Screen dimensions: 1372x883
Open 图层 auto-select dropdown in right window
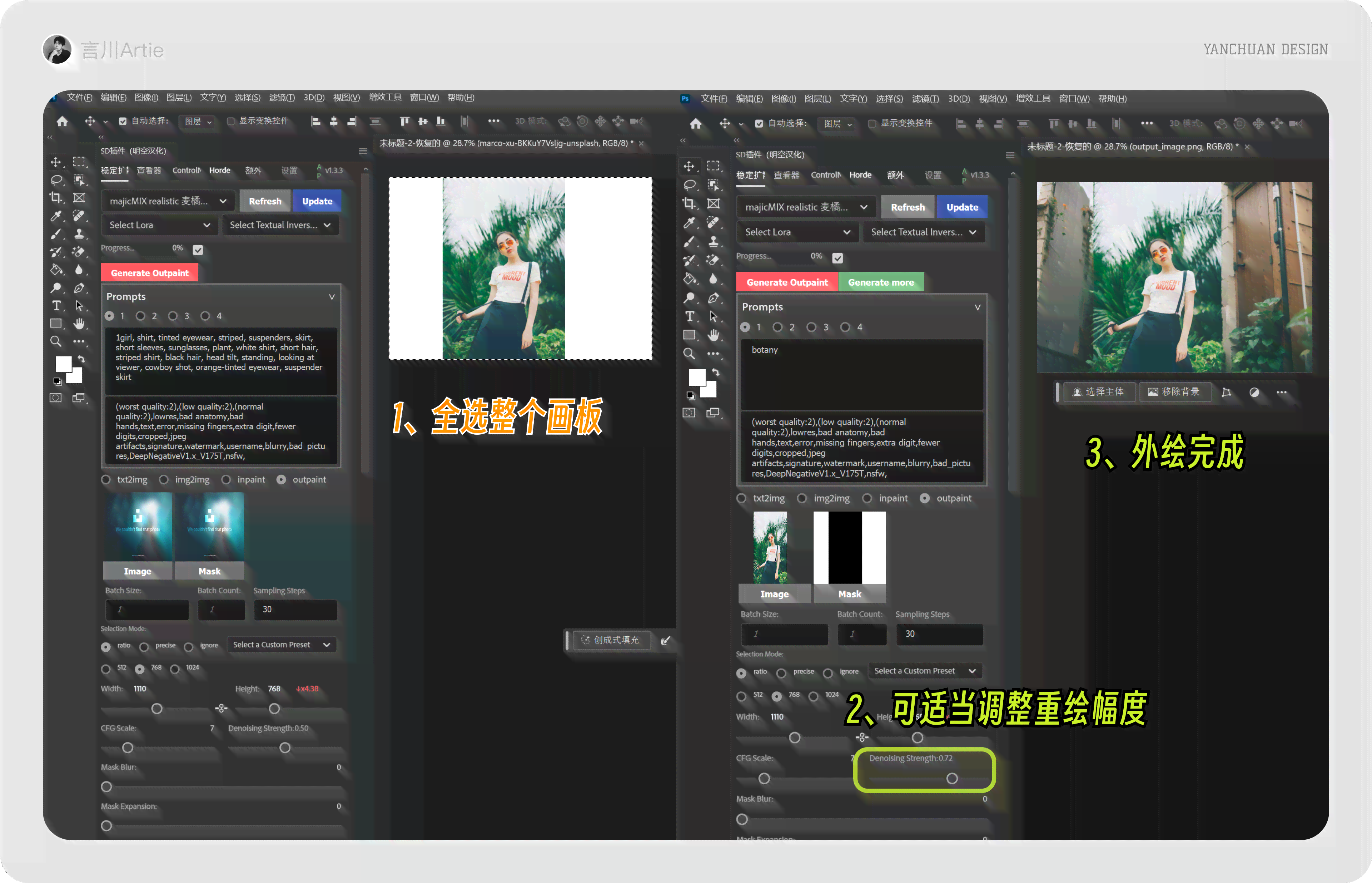click(x=837, y=124)
